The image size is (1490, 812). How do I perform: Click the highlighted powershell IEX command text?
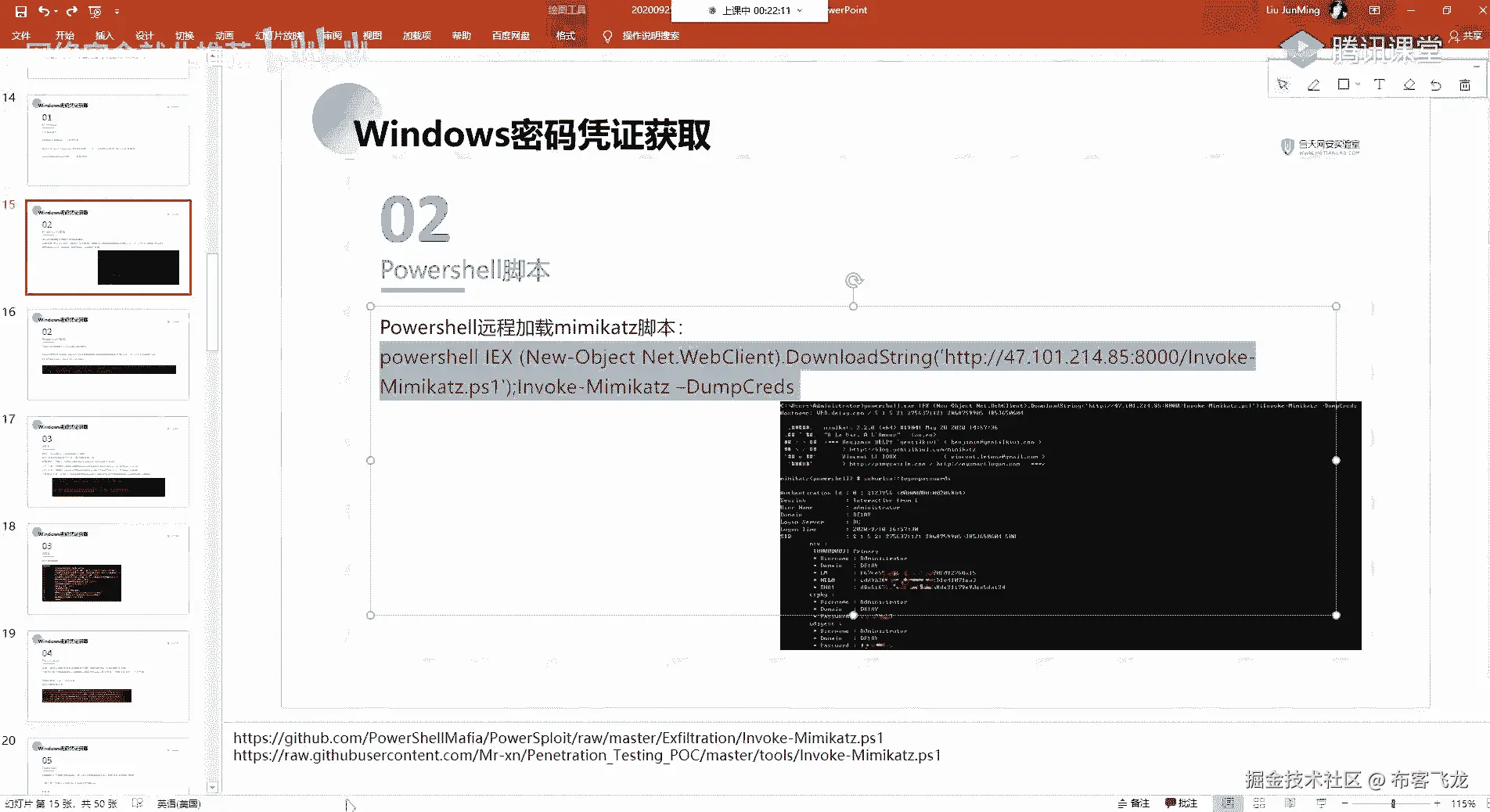(817, 372)
